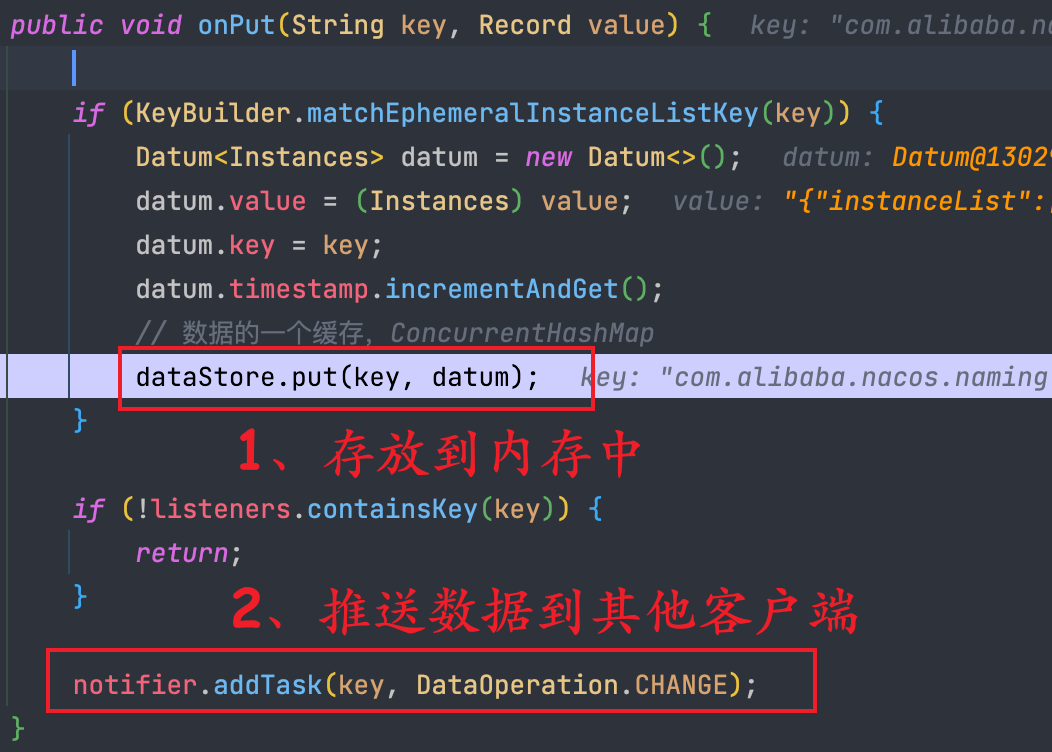Click the instanceList inline value hint
Screen dimensions: 1052x752
point(918,201)
